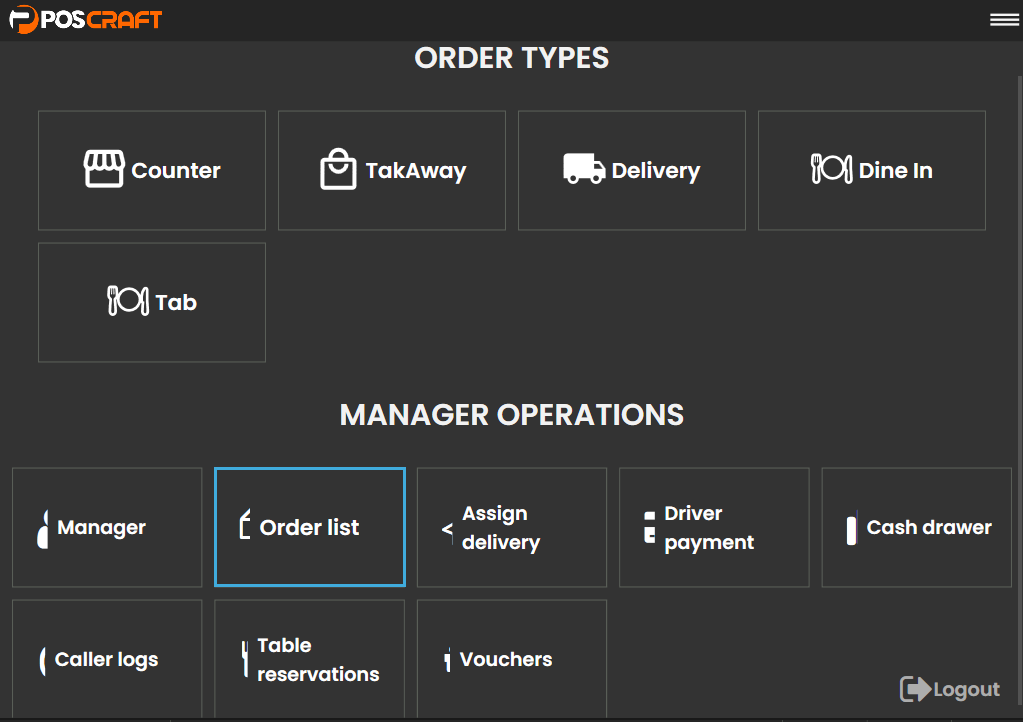Open the Cash drawer

click(x=916, y=527)
